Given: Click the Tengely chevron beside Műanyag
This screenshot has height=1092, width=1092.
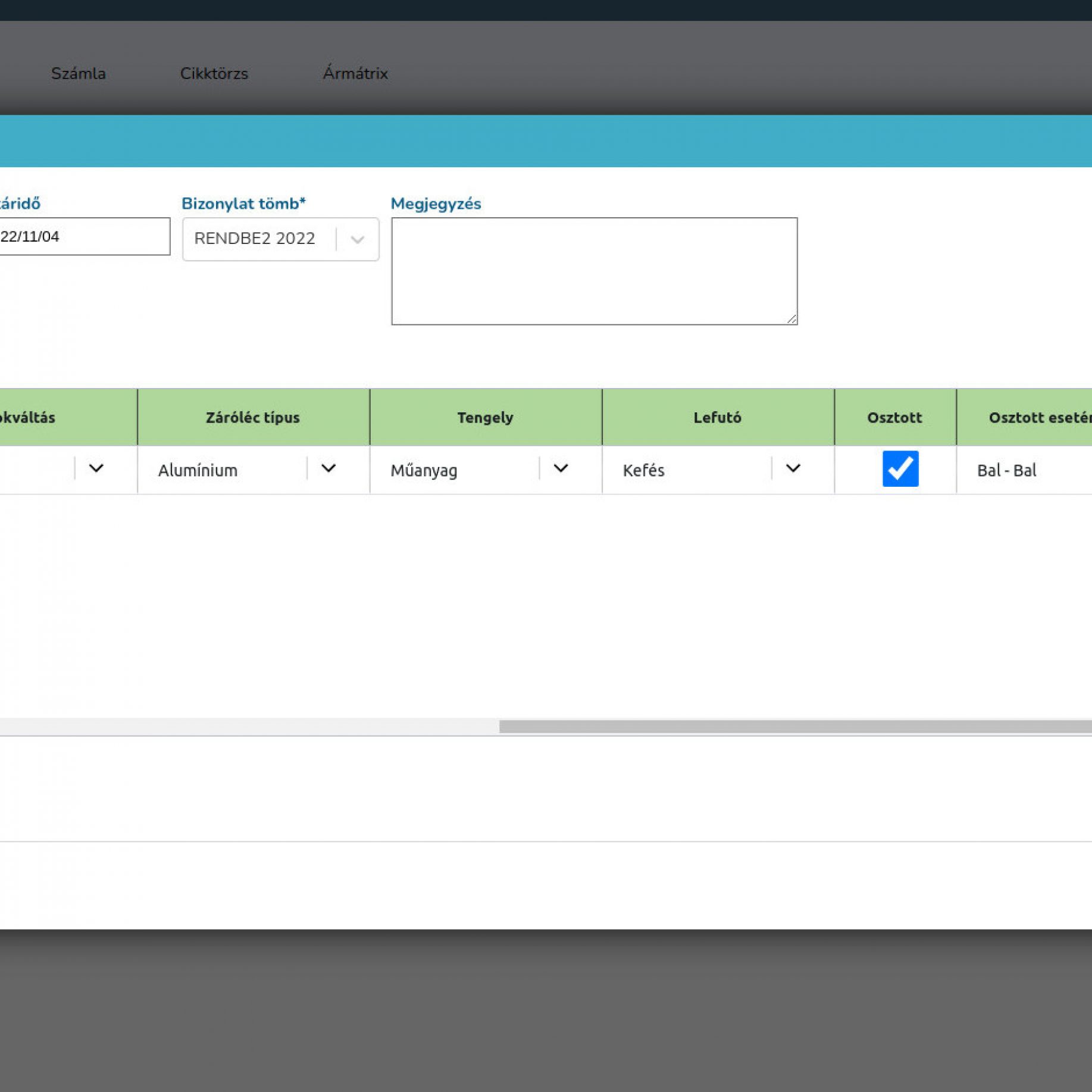Looking at the screenshot, I should [561, 469].
